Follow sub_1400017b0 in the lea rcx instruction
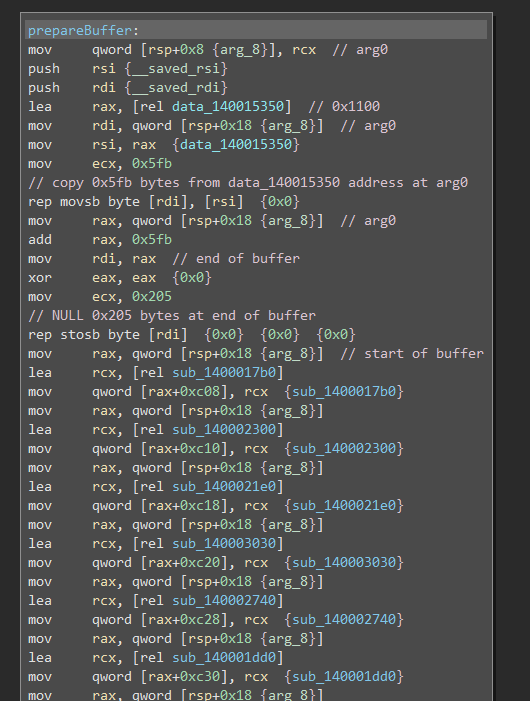Viewport: 530px width, 701px height. [224, 372]
